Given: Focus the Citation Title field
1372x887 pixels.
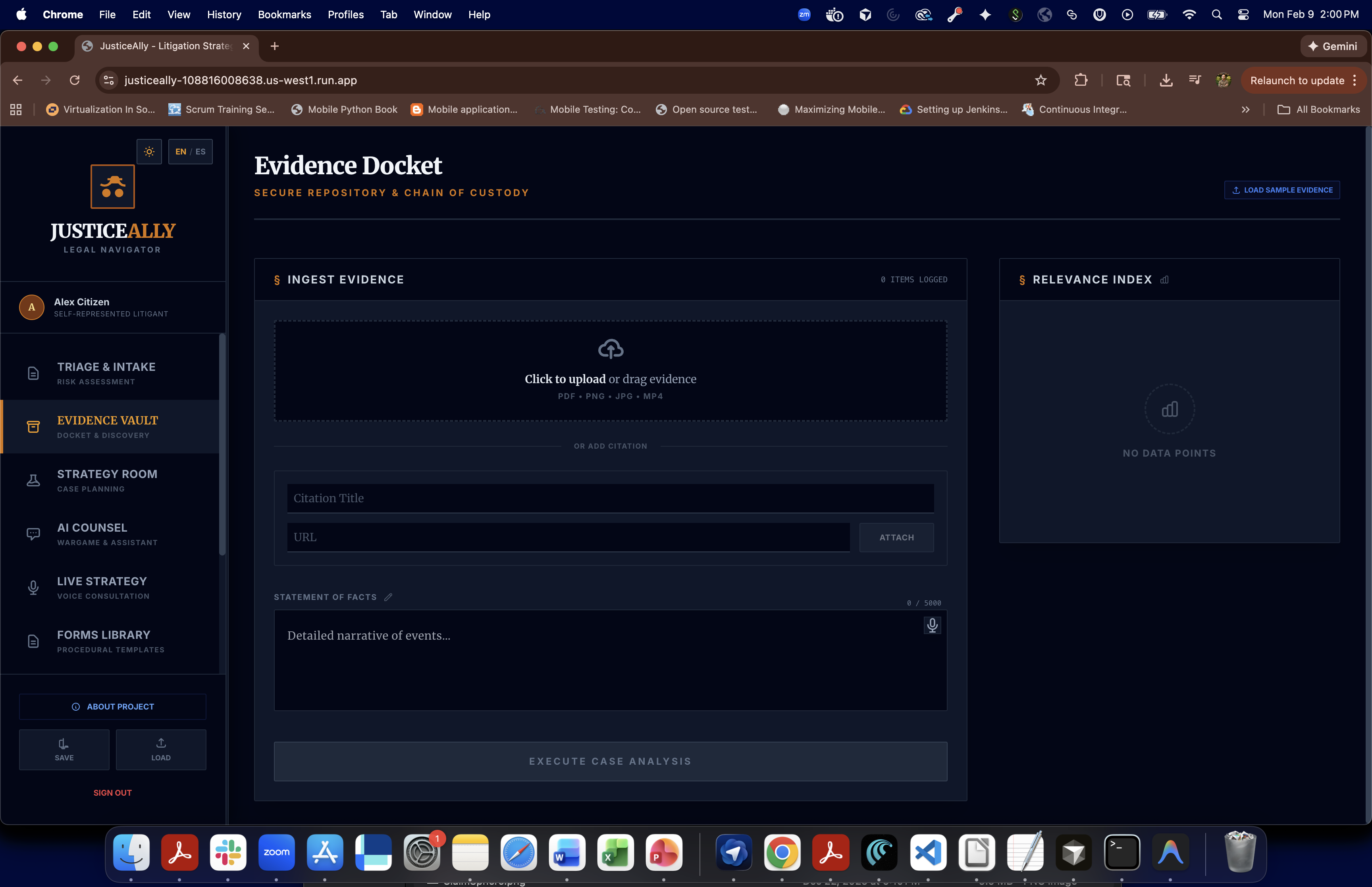Looking at the screenshot, I should click(610, 498).
